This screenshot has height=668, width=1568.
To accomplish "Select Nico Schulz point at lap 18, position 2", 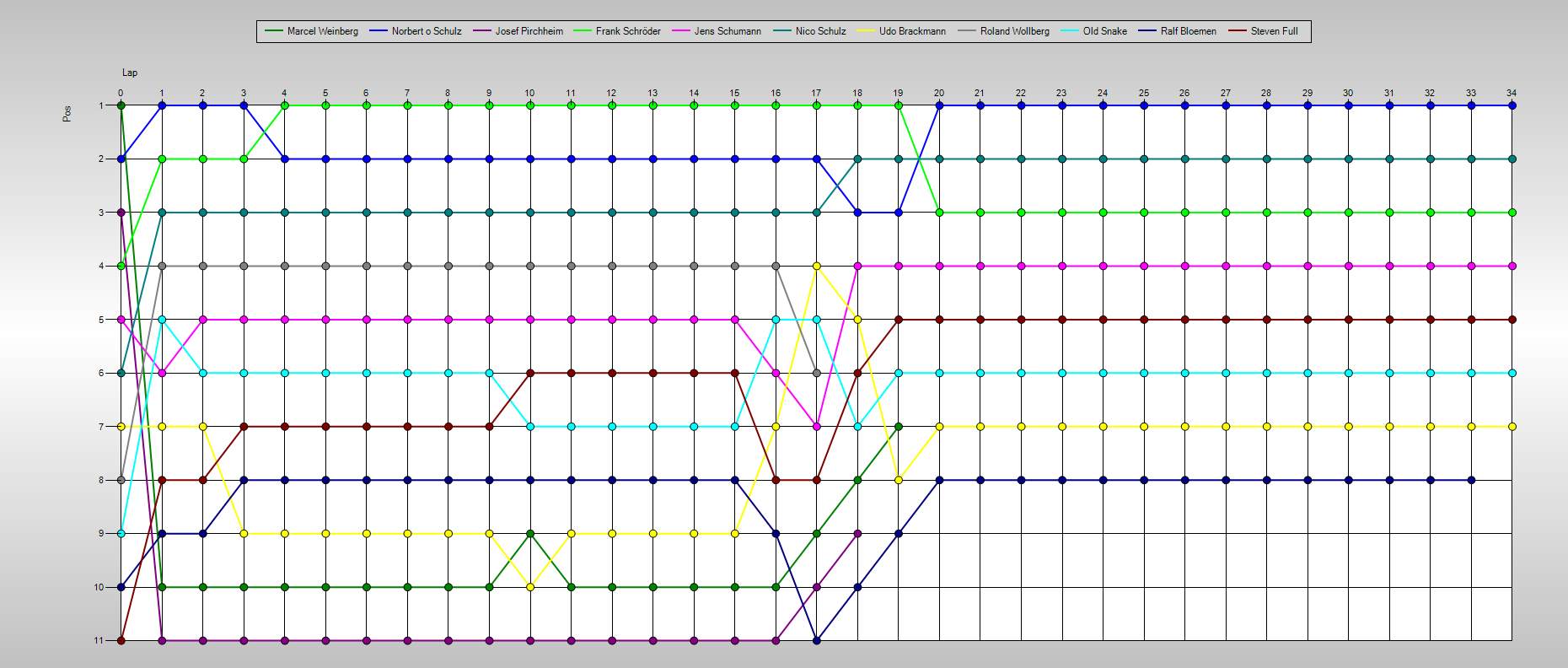I will [x=857, y=159].
